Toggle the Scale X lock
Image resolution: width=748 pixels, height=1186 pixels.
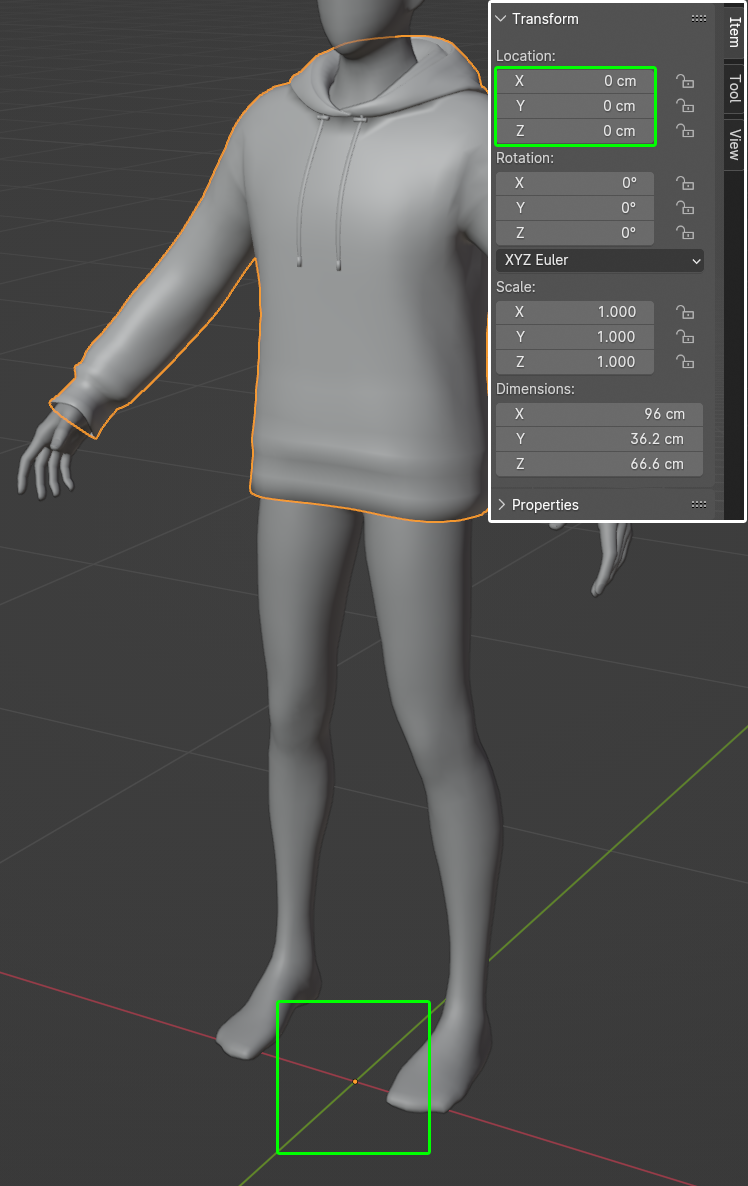(x=685, y=312)
